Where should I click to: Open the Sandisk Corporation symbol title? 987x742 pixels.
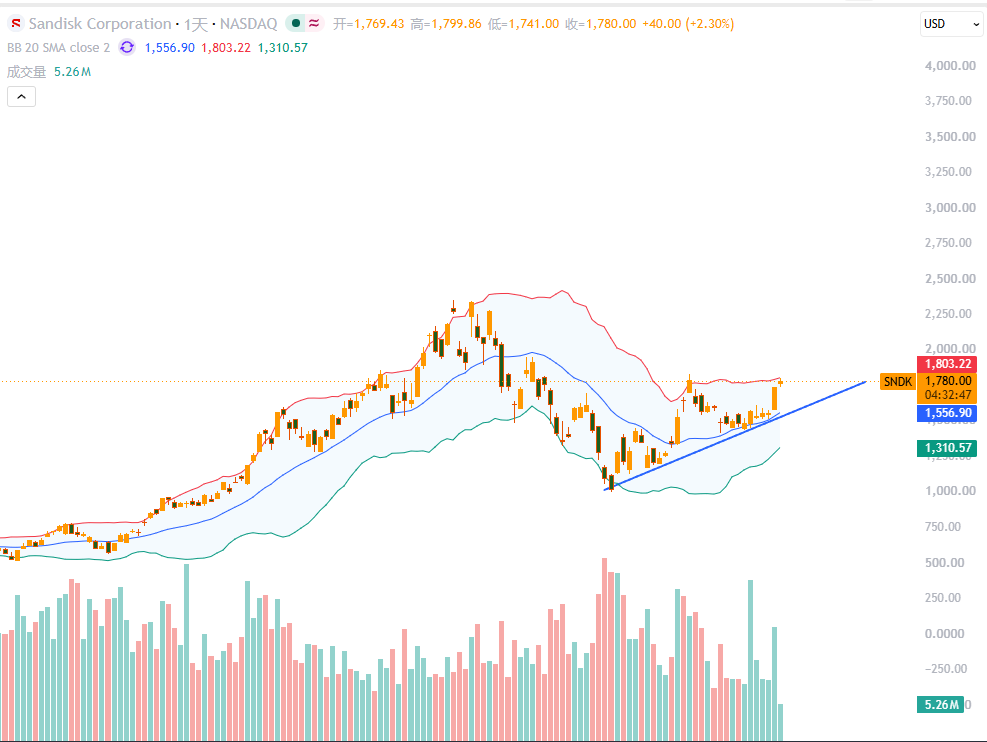coord(100,24)
